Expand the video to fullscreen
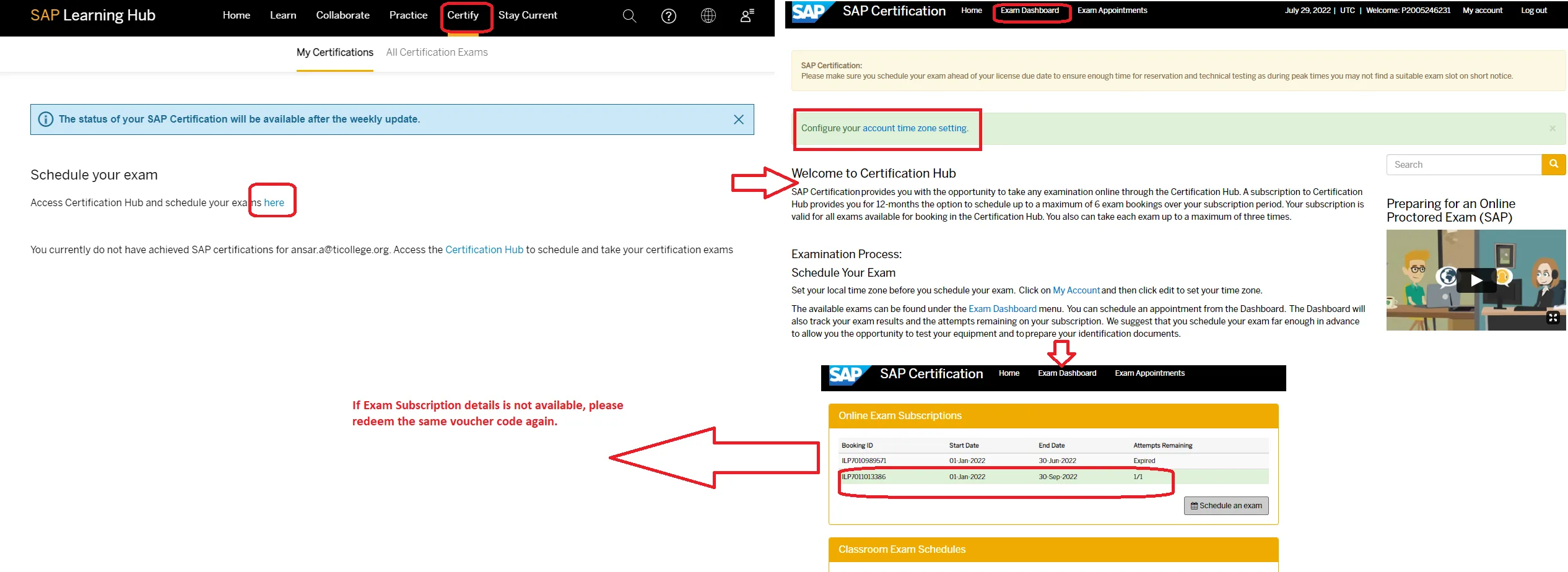This screenshot has height=572, width=1568. [x=1553, y=318]
